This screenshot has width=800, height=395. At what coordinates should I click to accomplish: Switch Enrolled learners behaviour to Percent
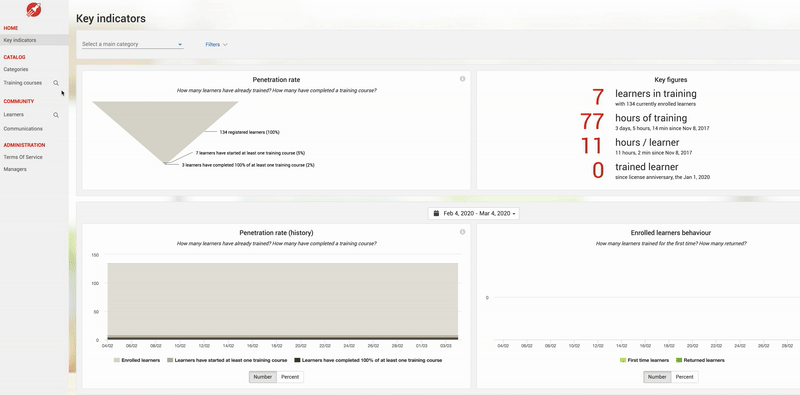(x=684, y=377)
